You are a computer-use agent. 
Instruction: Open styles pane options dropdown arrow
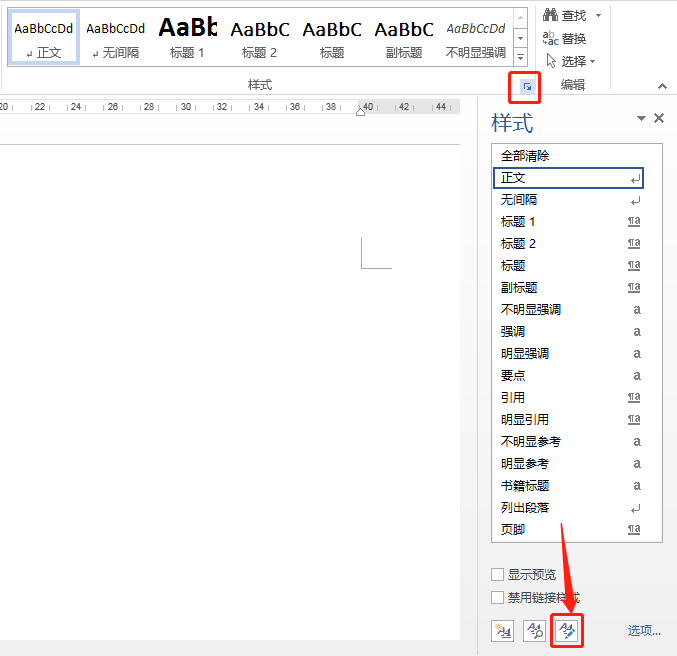click(x=641, y=118)
